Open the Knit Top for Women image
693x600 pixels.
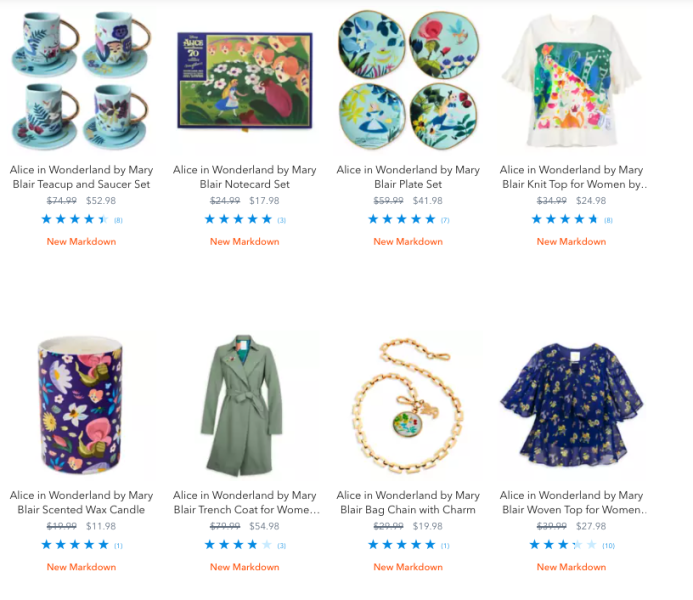tap(571, 81)
